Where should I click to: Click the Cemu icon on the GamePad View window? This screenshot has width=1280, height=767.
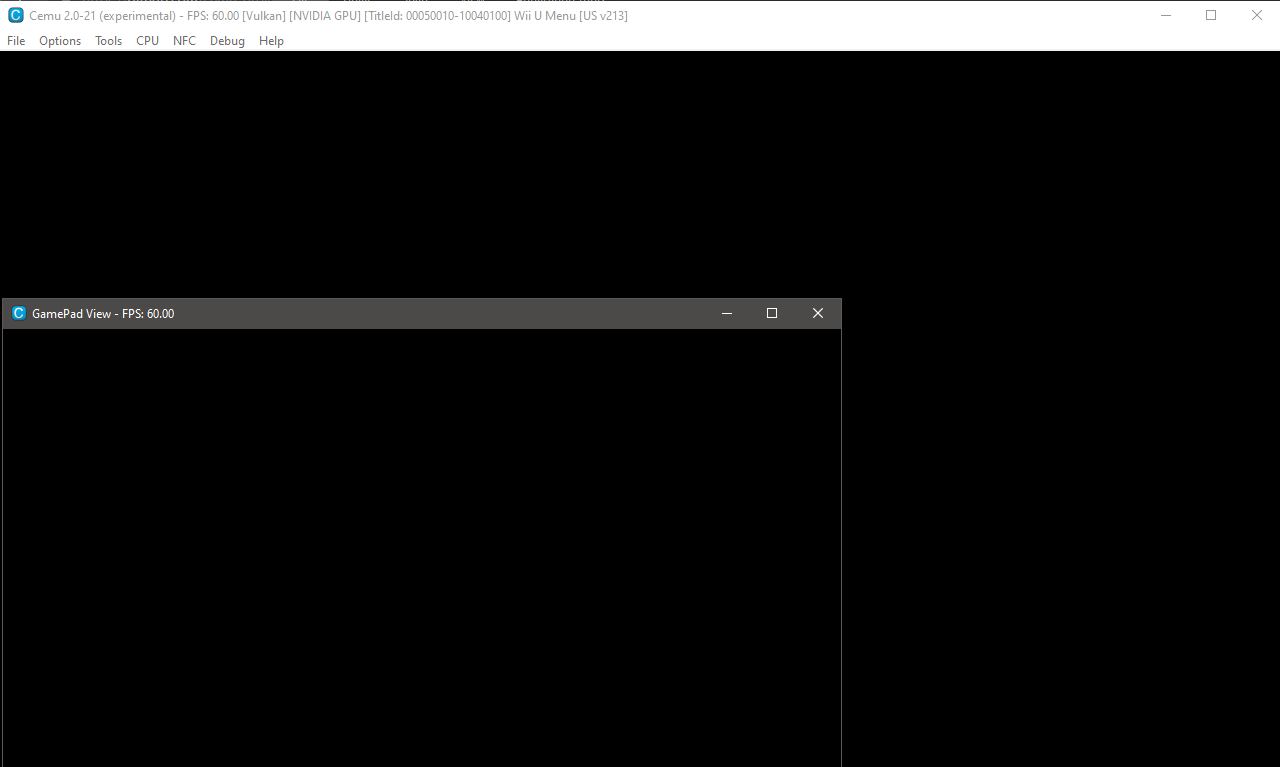click(18, 313)
